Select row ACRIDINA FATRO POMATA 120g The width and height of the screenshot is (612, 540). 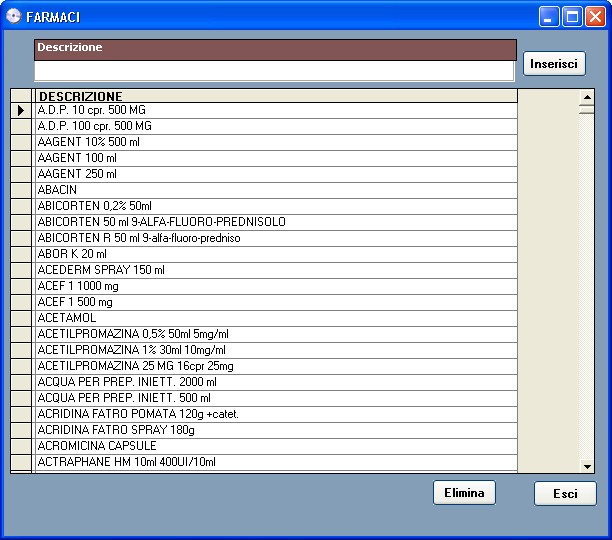point(276,415)
